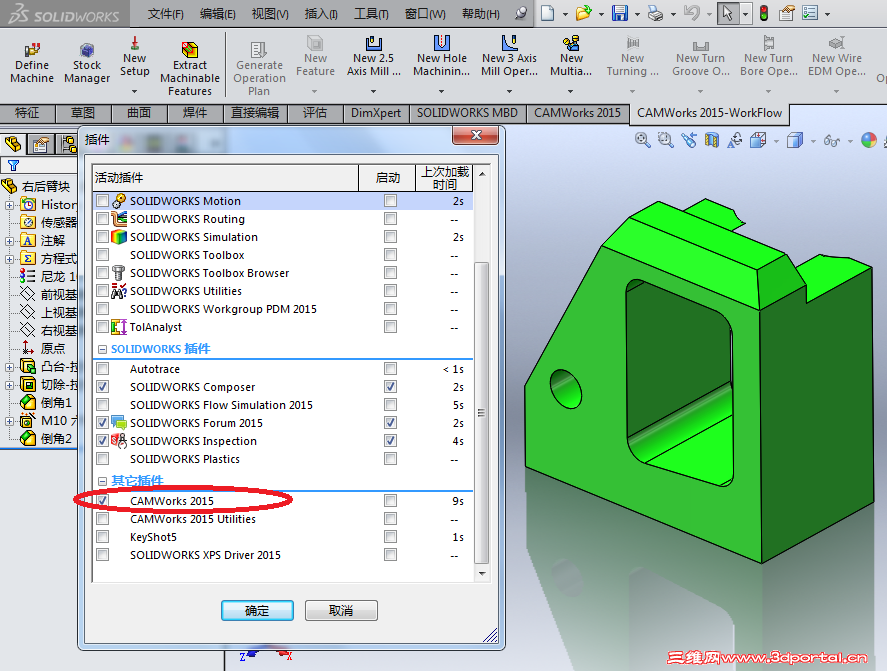
Task: Click New Hole Machining operation
Action: click(x=441, y=57)
